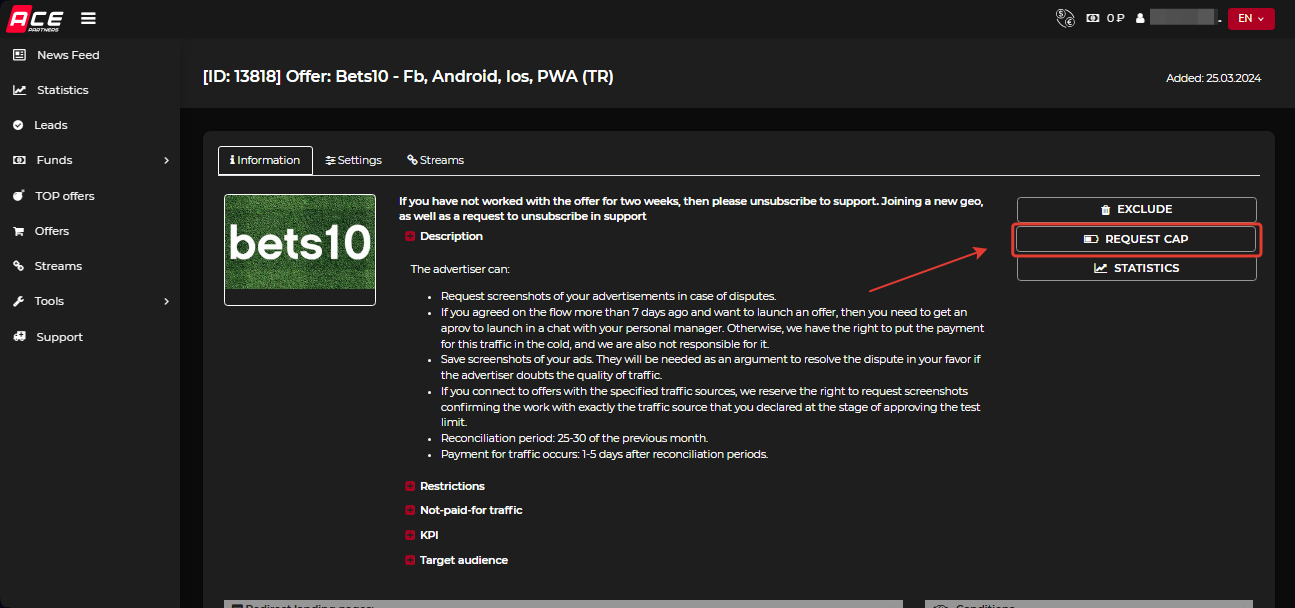The width and height of the screenshot is (1295, 608).
Task: Click the offer title '[ID: 13818] Offer: Bets10'
Action: [408, 76]
